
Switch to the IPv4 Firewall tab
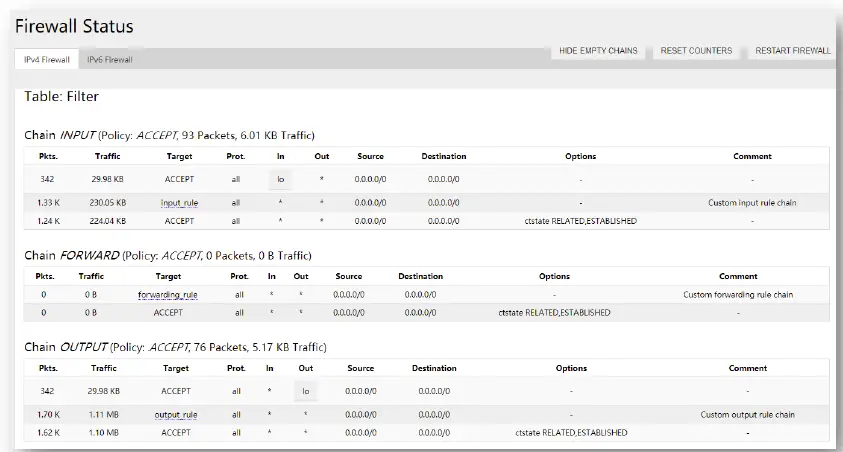[47, 60]
